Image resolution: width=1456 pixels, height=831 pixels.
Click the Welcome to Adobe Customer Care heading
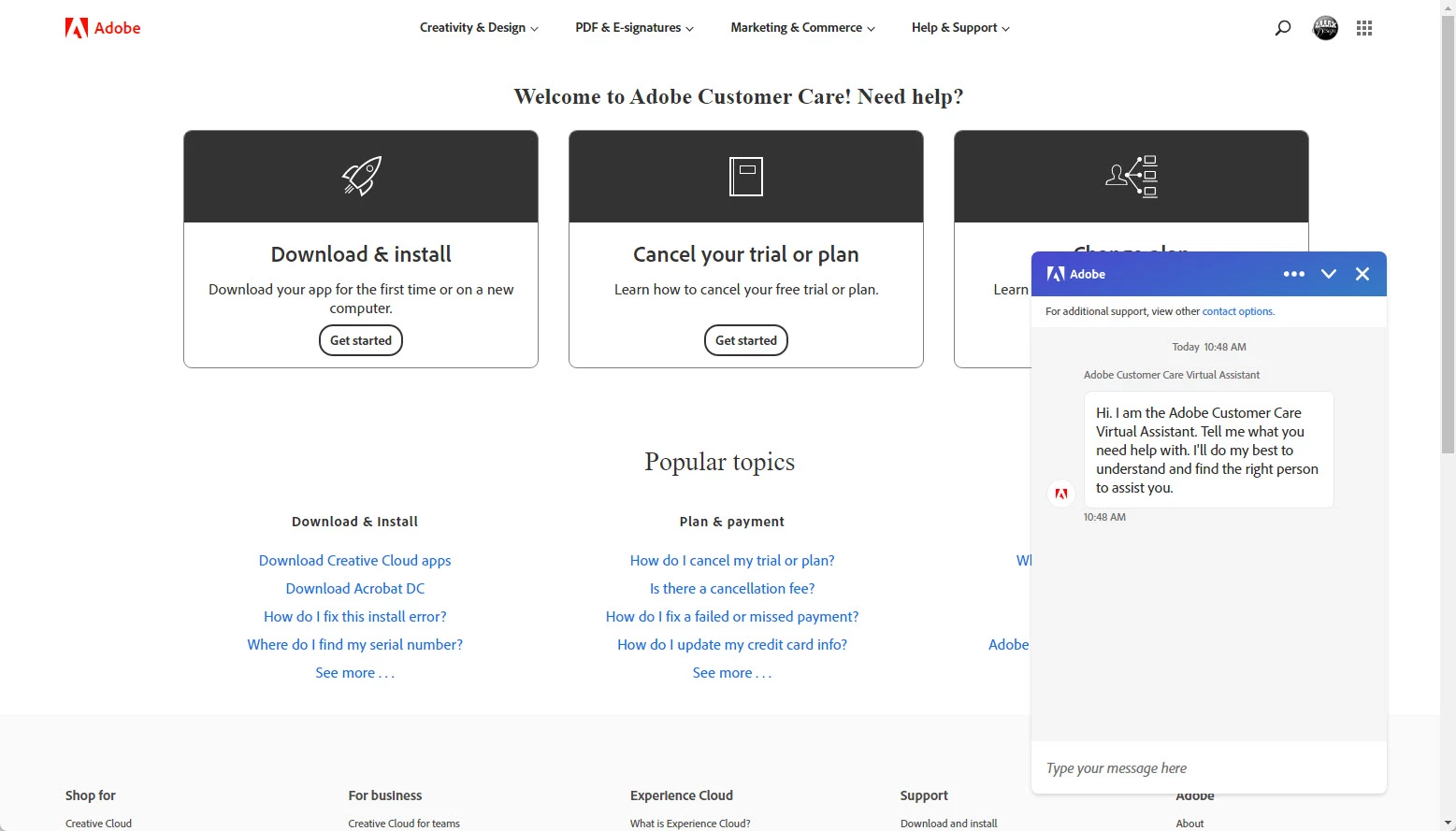coord(739,96)
